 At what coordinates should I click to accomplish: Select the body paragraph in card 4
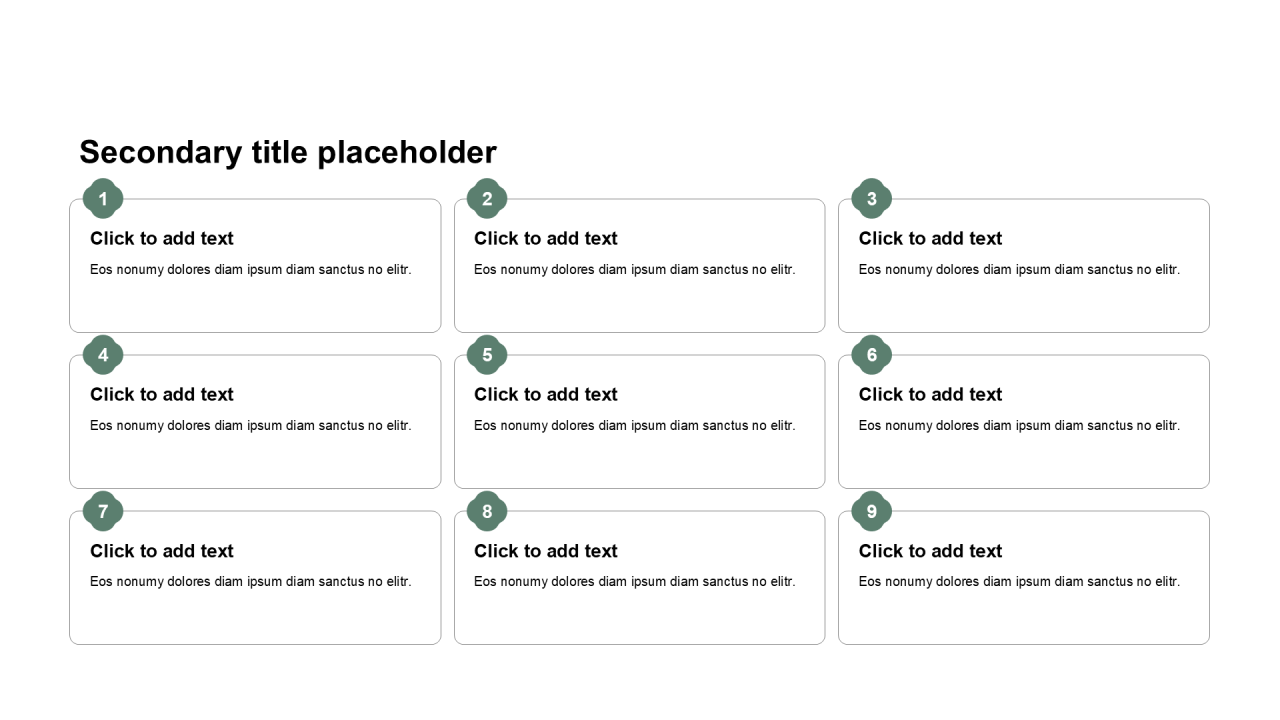[x=250, y=425]
